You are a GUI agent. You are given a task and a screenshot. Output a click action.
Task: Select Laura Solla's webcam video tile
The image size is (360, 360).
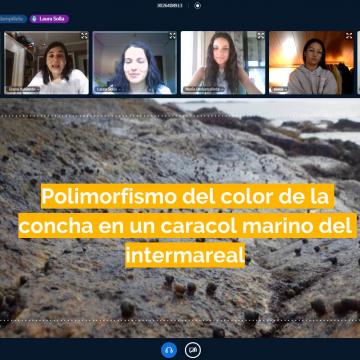point(135,63)
